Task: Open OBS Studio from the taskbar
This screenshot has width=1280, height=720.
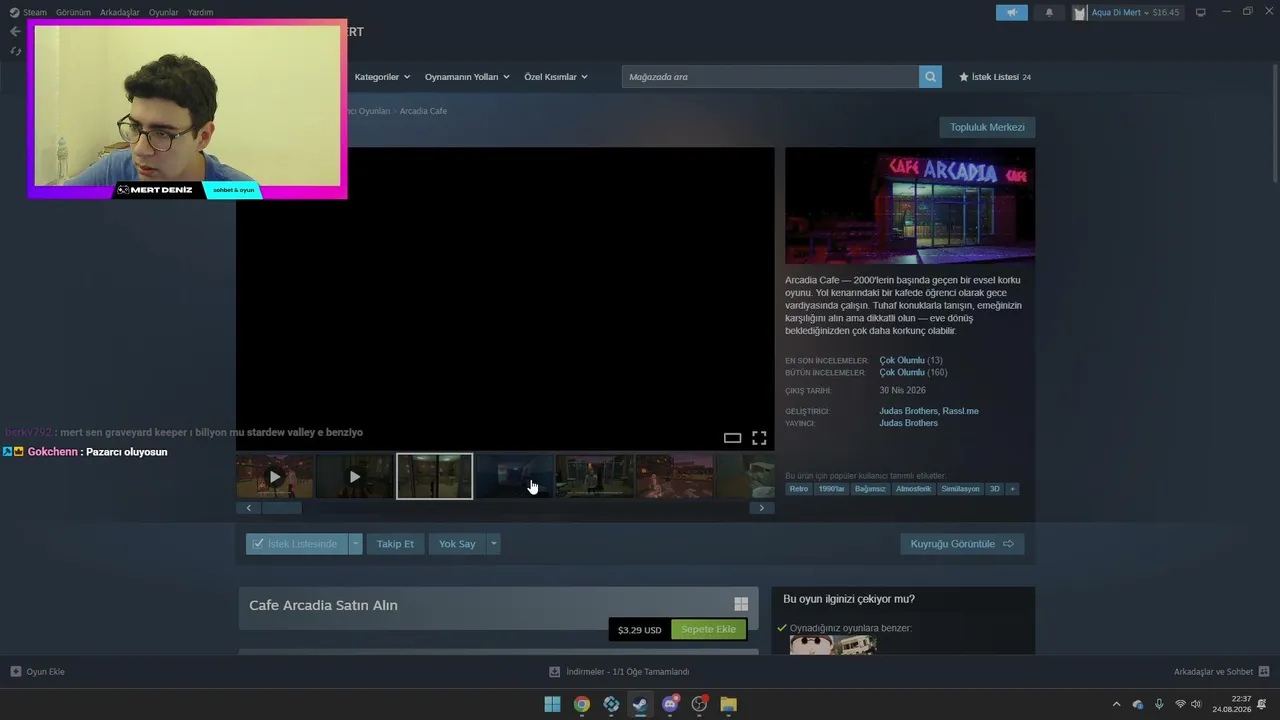Action: pyautogui.click(x=700, y=704)
